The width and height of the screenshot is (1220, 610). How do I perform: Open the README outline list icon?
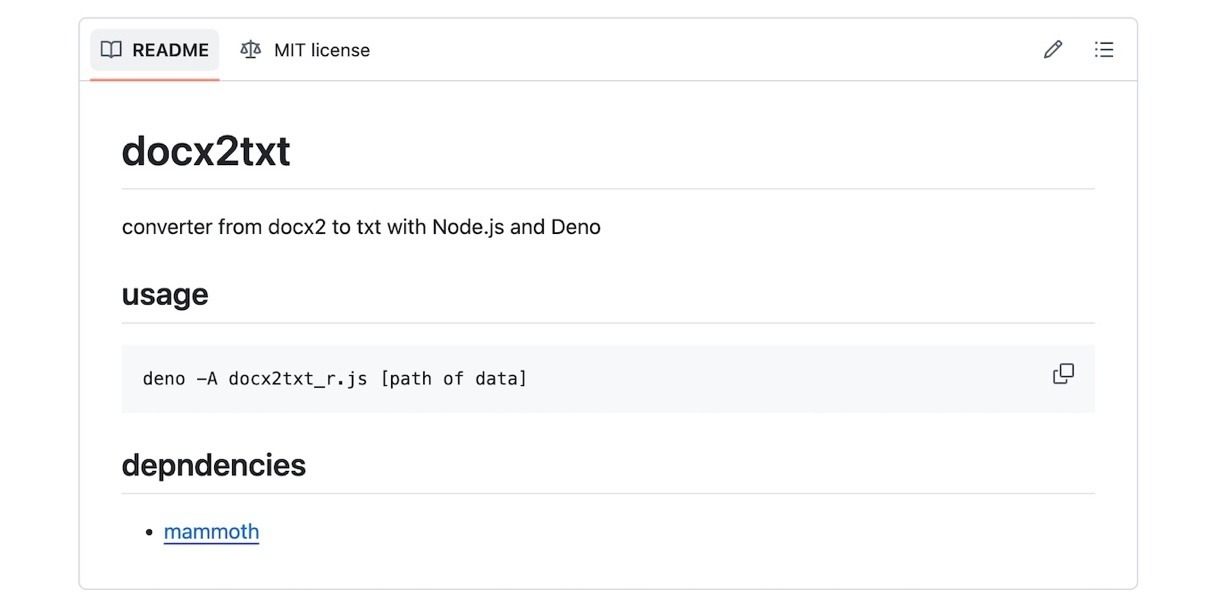pyautogui.click(x=1104, y=50)
